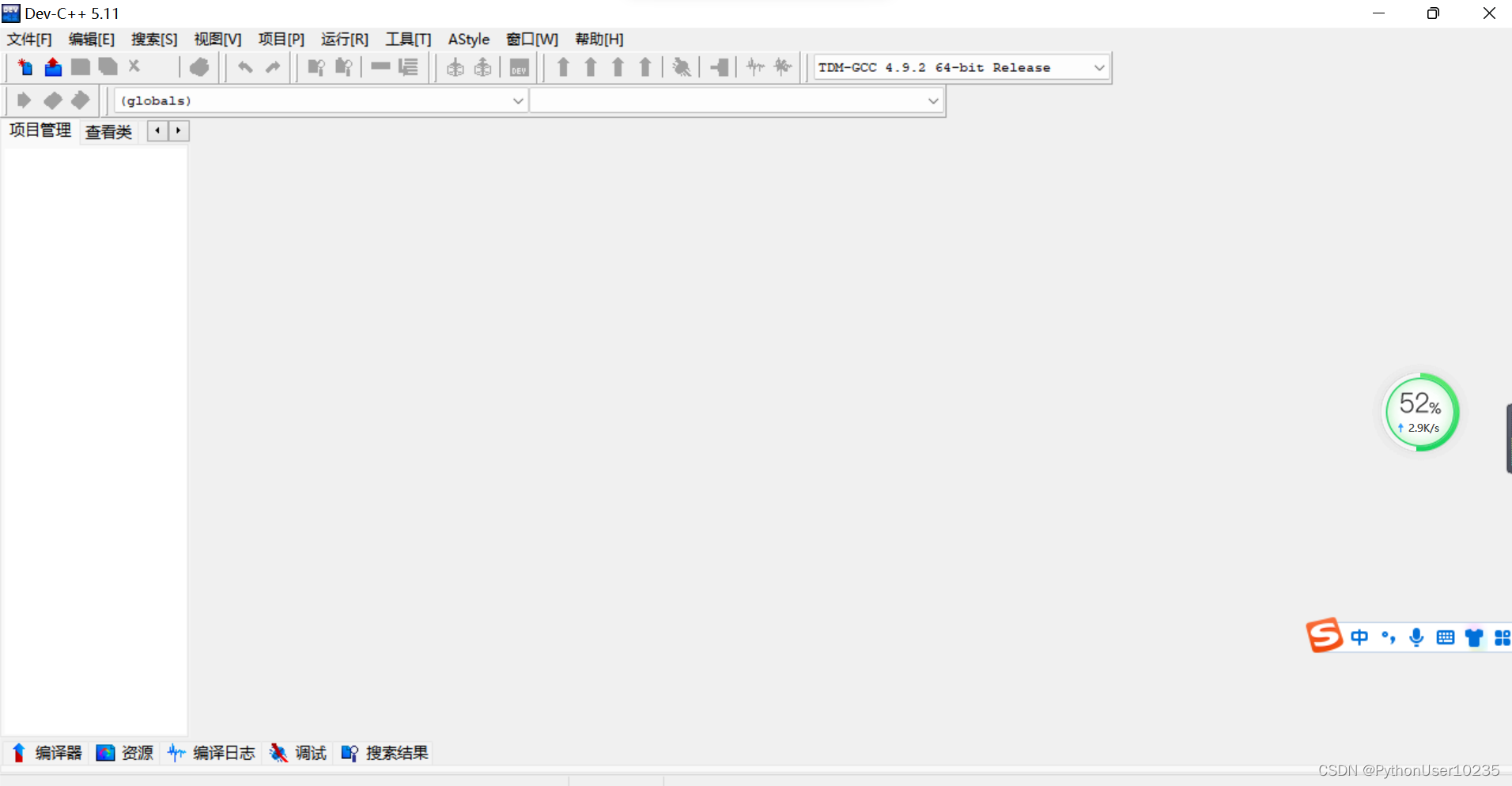Open the 编译日志 bottom tab
The image size is (1512, 786).
click(211, 753)
